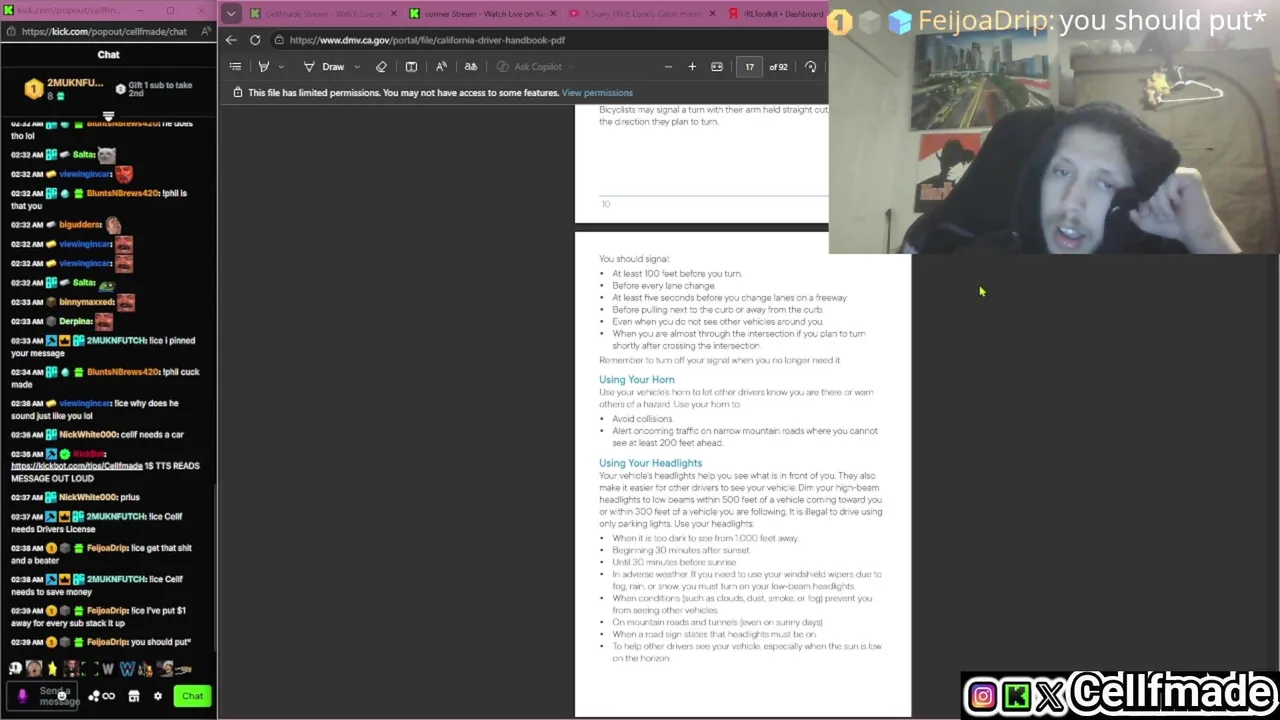Click the Add text tool icon

click(x=411, y=67)
